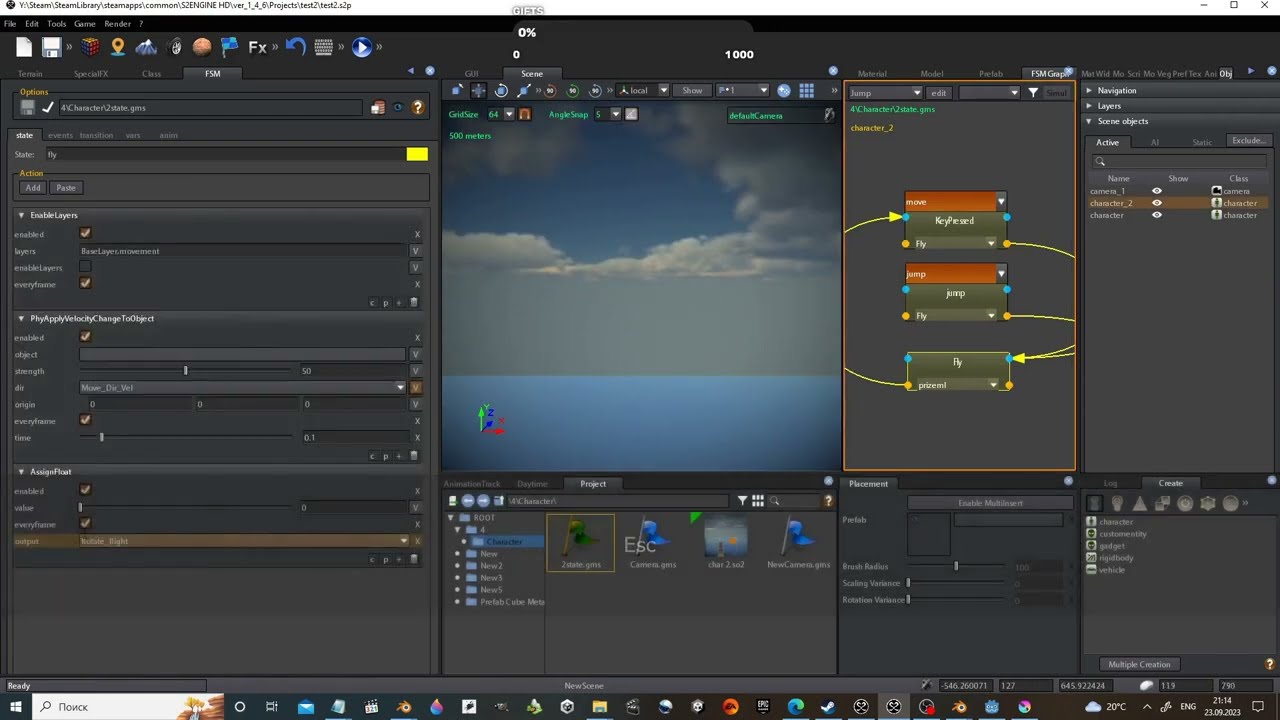1280x720 pixels.
Task: Toggle everyframe checkbox under AssignFloat
Action: 85,524
